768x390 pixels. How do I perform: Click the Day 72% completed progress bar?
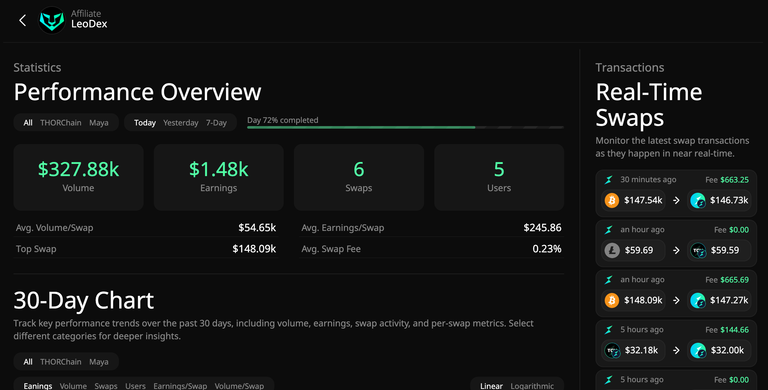(405, 127)
